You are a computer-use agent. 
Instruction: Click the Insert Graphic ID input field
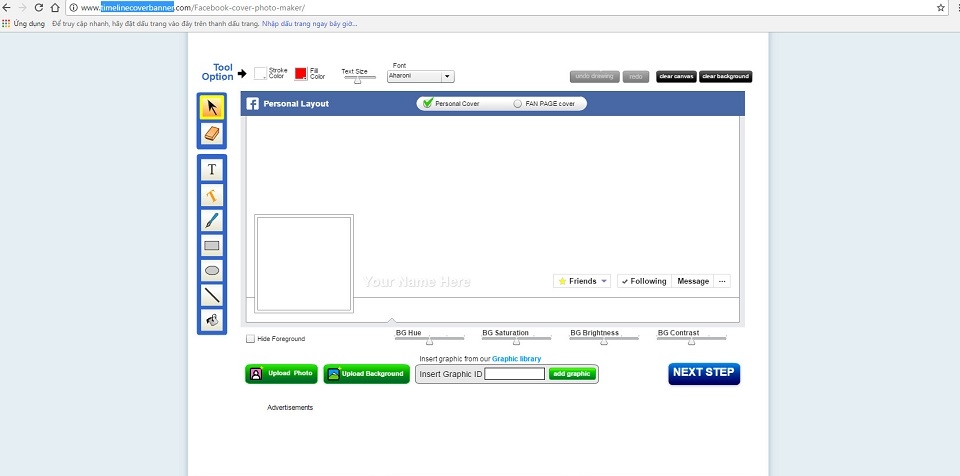coord(514,374)
